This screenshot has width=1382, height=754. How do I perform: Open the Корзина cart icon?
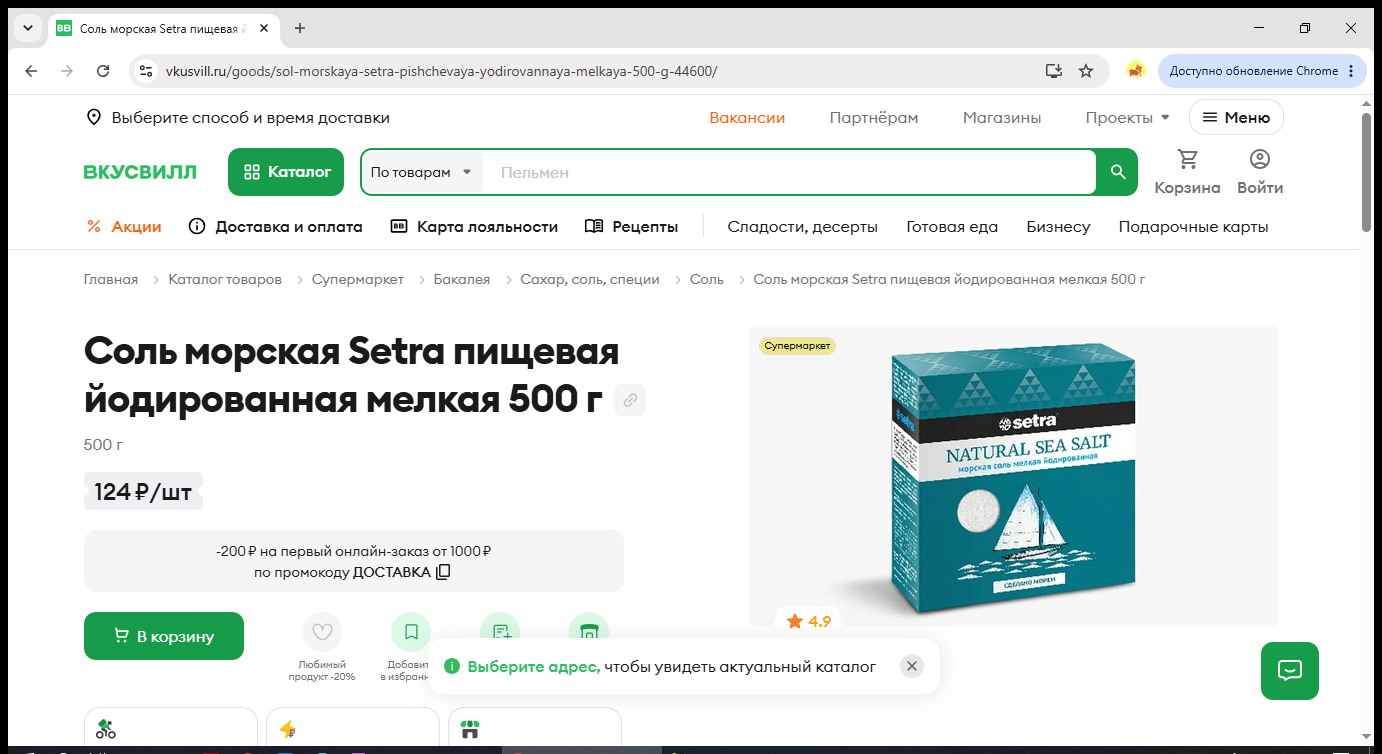point(1187,160)
